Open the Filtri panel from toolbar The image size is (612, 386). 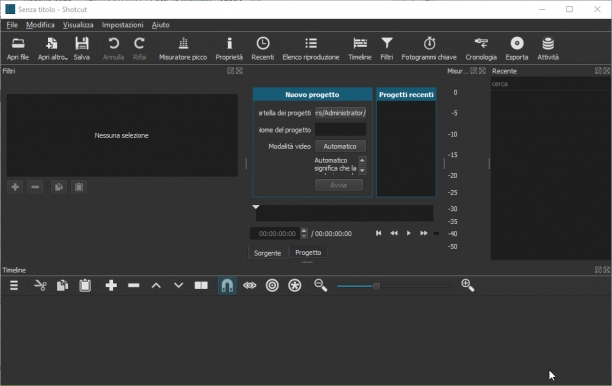tap(387, 48)
